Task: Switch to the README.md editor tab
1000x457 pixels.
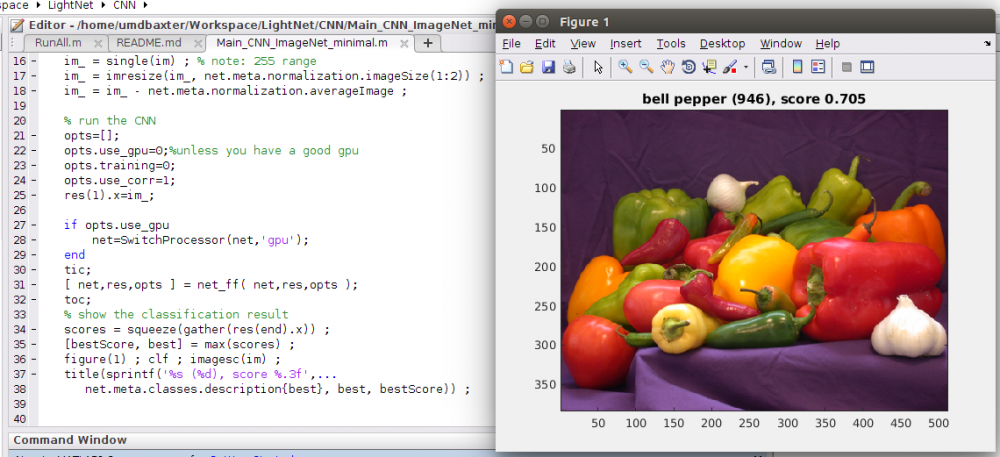Action: coord(149,43)
